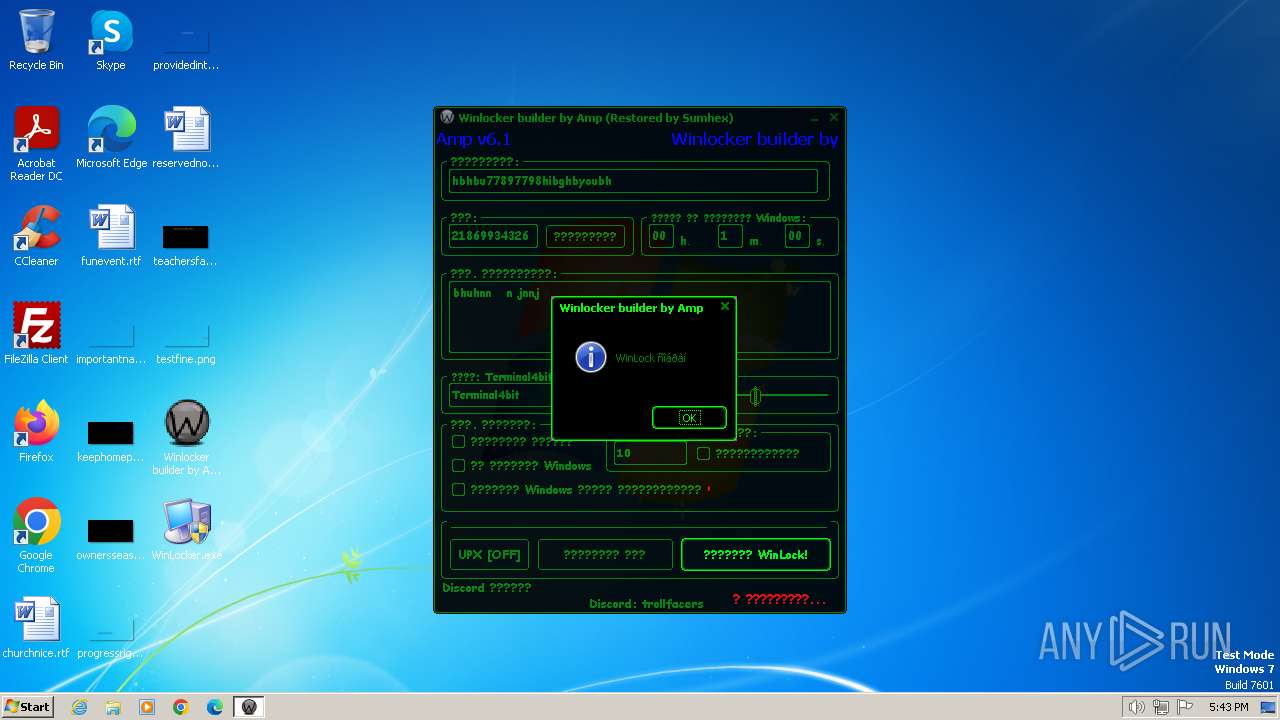Click the UPX [OFF] button

click(489, 555)
